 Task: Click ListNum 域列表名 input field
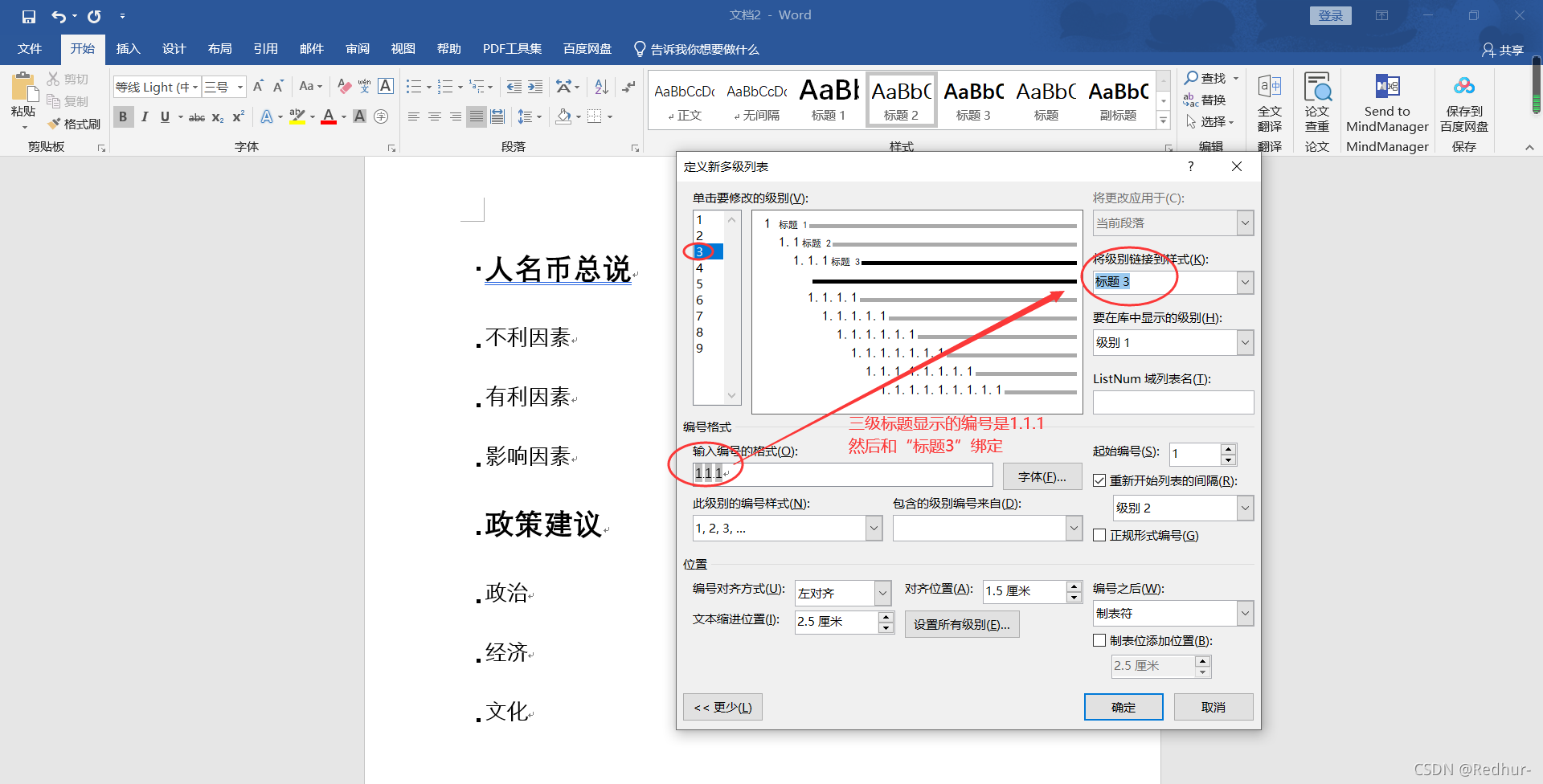[1173, 402]
